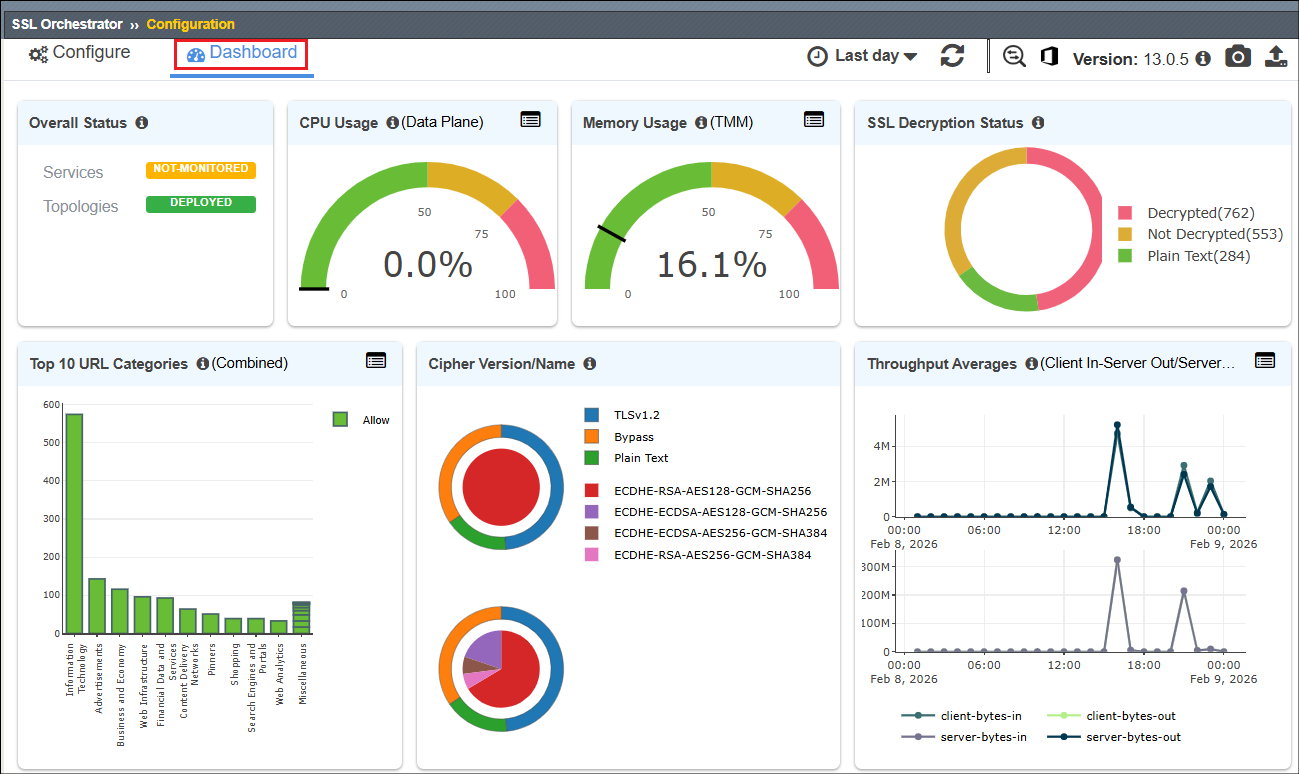Open the Throughput Averages info icon

point(1032,364)
